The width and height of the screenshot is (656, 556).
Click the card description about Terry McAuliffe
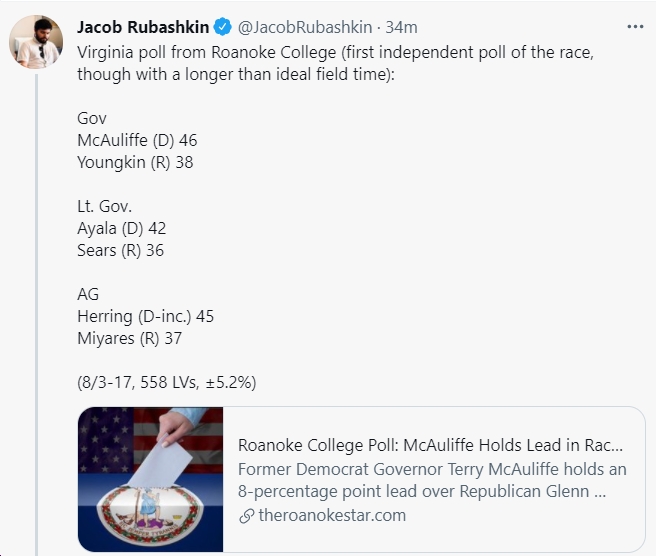point(432,480)
